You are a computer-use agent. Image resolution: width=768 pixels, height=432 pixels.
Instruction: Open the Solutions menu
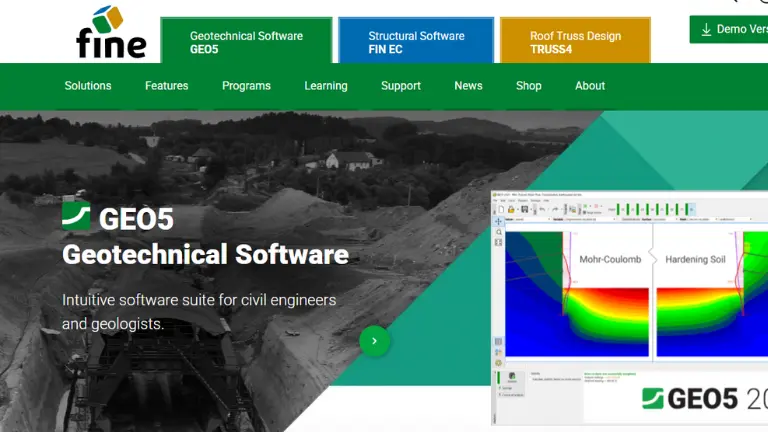point(88,86)
